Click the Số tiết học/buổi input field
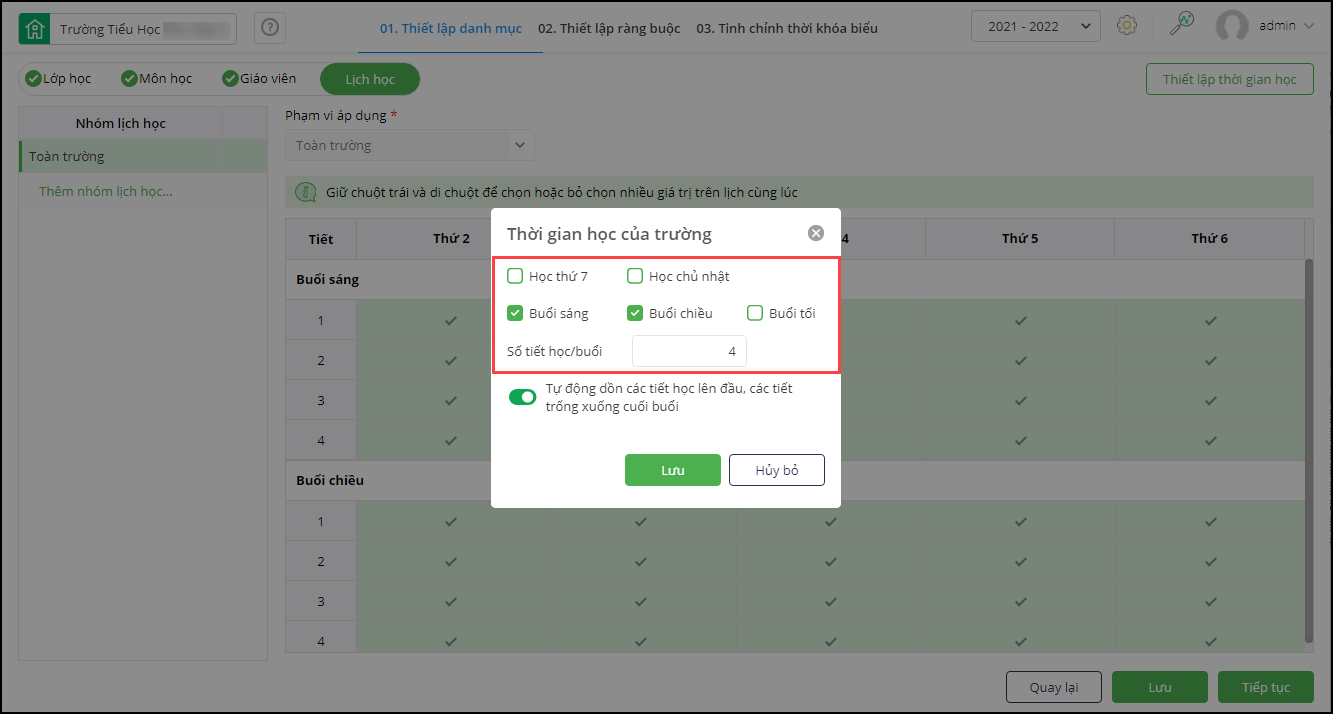Viewport: 1333px width, 714px height. (x=689, y=351)
